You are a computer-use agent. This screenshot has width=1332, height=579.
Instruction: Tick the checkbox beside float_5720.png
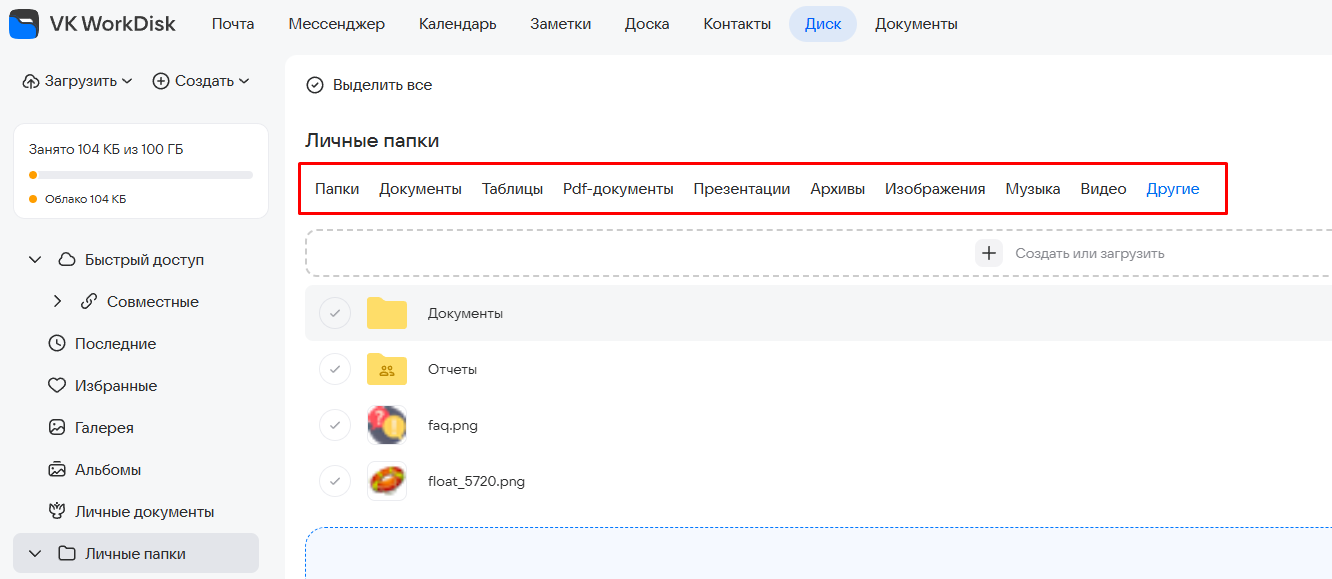click(x=334, y=481)
